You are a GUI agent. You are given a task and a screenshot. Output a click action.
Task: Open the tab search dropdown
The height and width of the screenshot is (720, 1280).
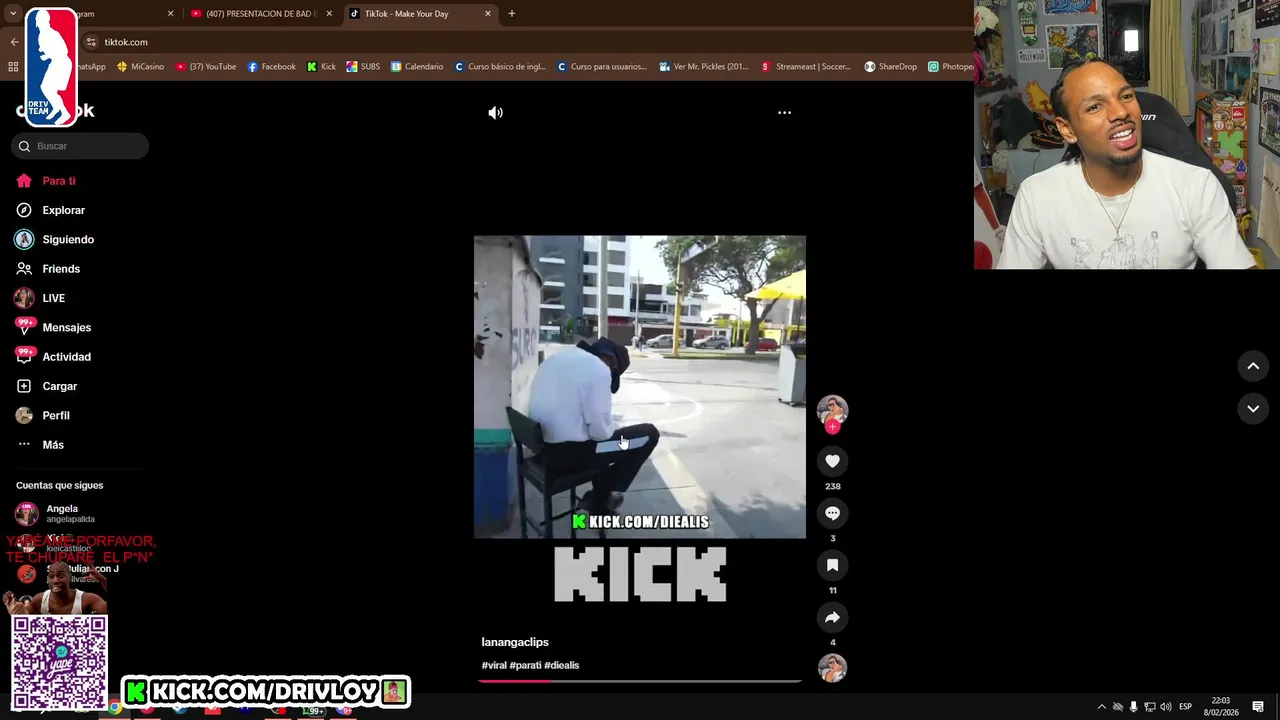[x=13, y=14]
